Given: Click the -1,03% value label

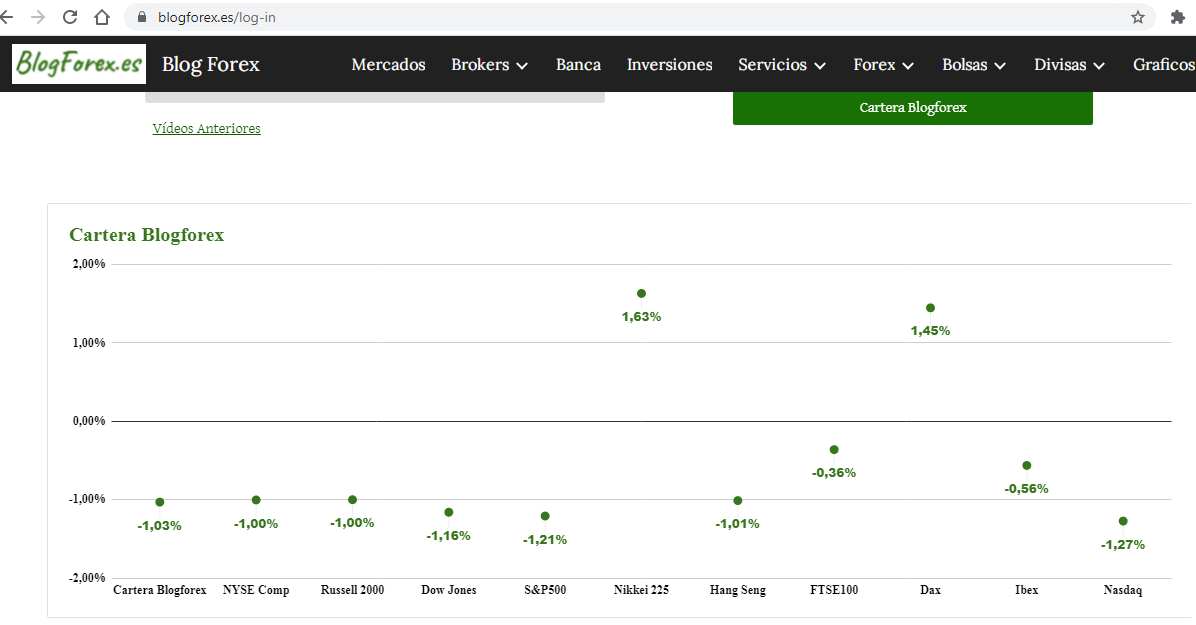Looking at the screenshot, I should pyautogui.click(x=159, y=526).
